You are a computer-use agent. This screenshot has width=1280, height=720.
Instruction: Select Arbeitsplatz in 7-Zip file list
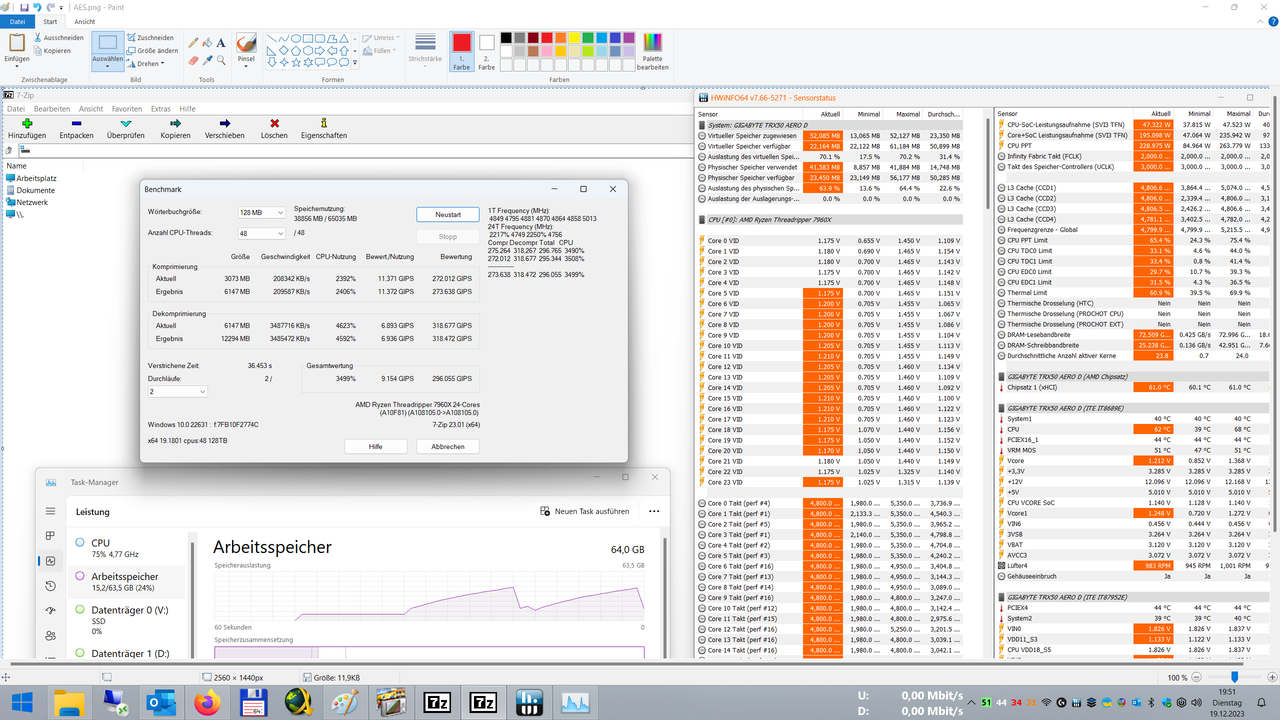[x=31, y=178]
